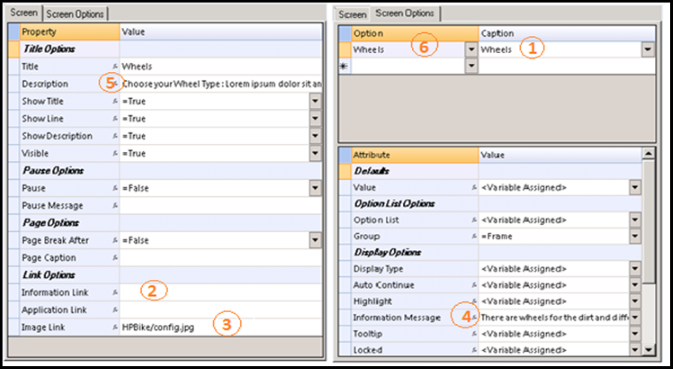Viewport: 673px width, 369px height.
Task: Click the formula icon beside Auto Continue
Action: pyautogui.click(x=474, y=285)
